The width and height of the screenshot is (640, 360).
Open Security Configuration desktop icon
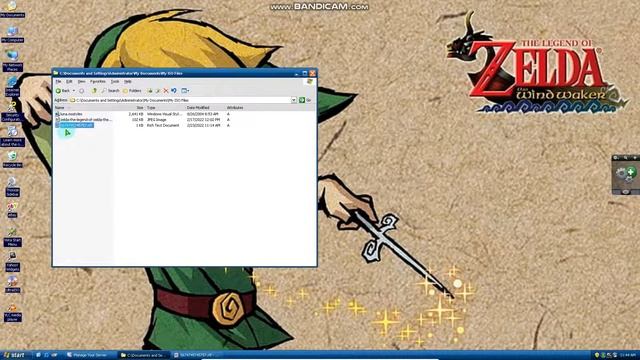coord(12,112)
